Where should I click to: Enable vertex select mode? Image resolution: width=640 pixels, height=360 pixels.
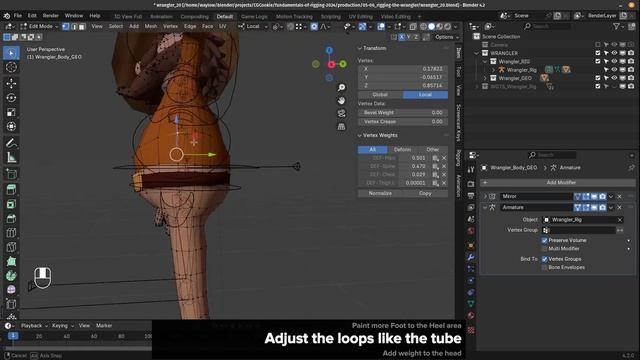(66, 27)
